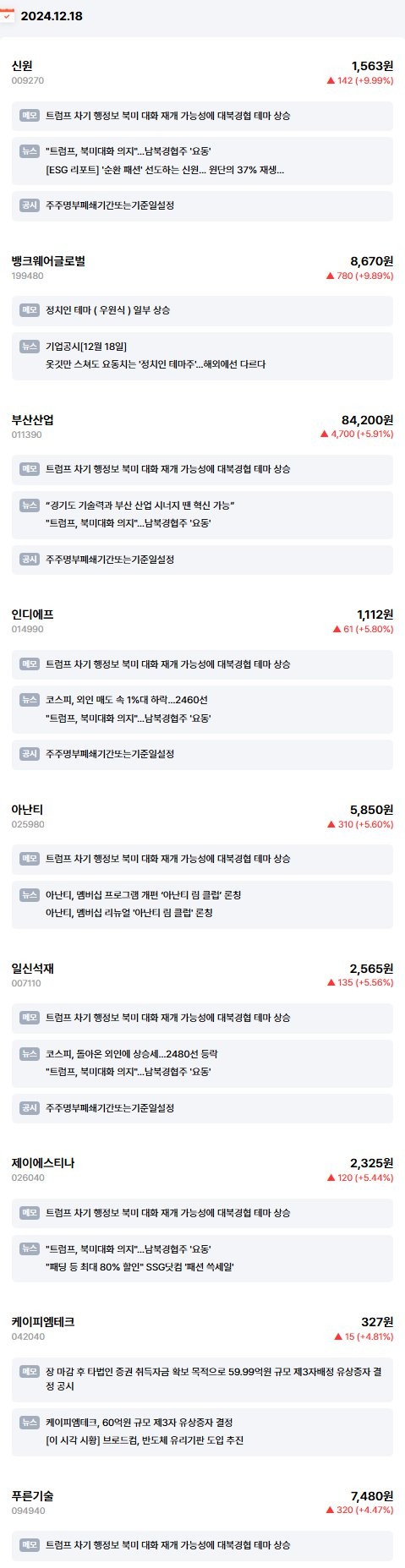
Task: Open 인디에프 공시 주주명부폐쇄기간 row
Action: coord(202,753)
